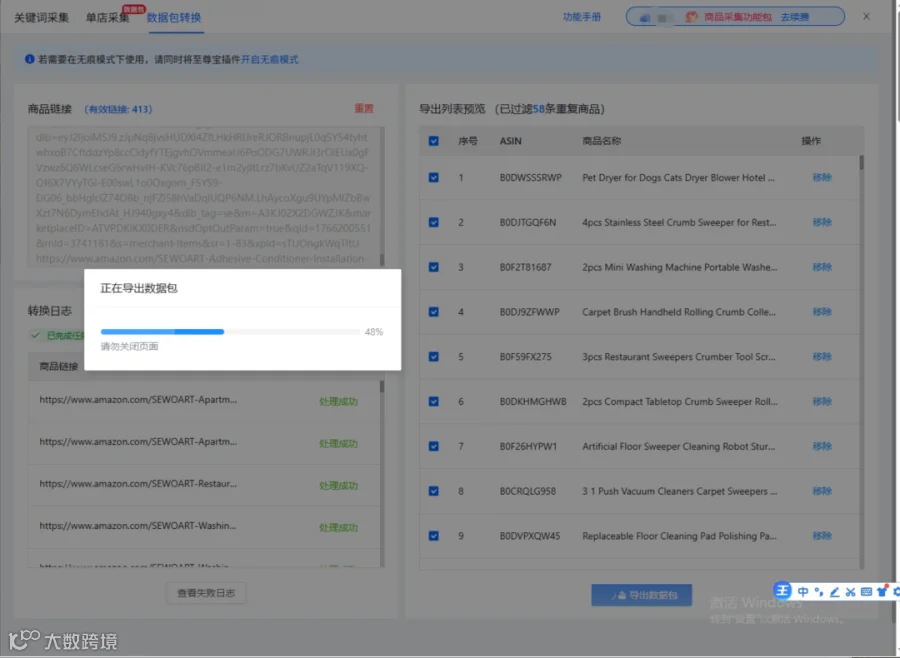Uncheck the checkbox for B0F2T81687
Viewport: 900px width, 658px height.
click(x=434, y=267)
